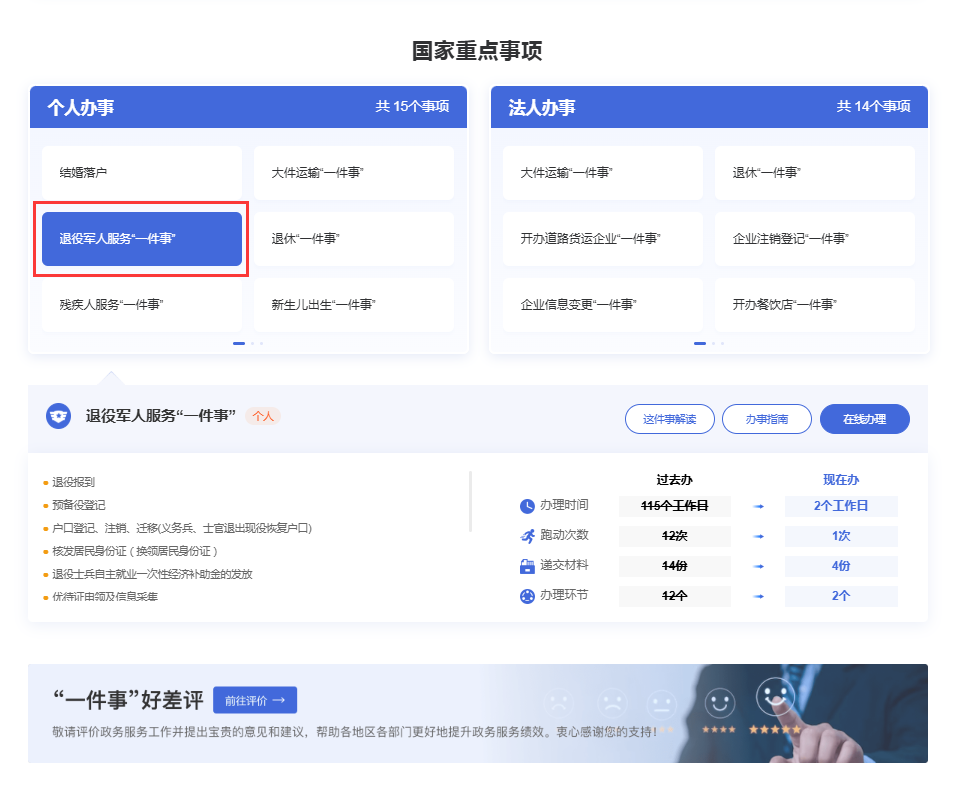The width and height of the screenshot is (975, 808).
Task: Click the sub-item list scrollbar
Action: pos(470,502)
